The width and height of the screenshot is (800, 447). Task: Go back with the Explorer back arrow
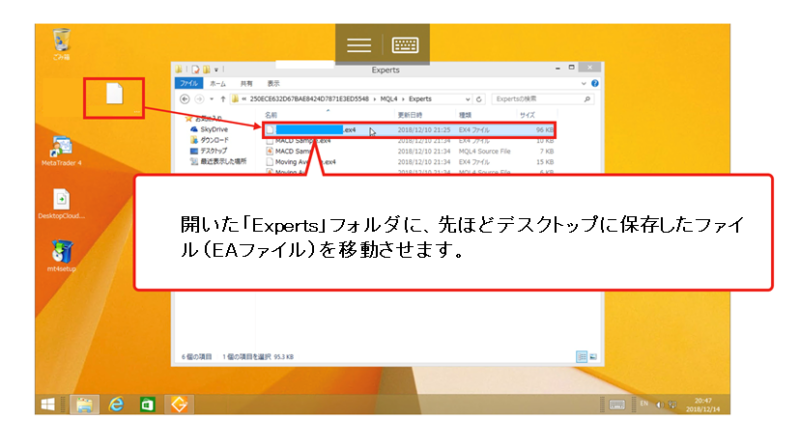(185, 99)
